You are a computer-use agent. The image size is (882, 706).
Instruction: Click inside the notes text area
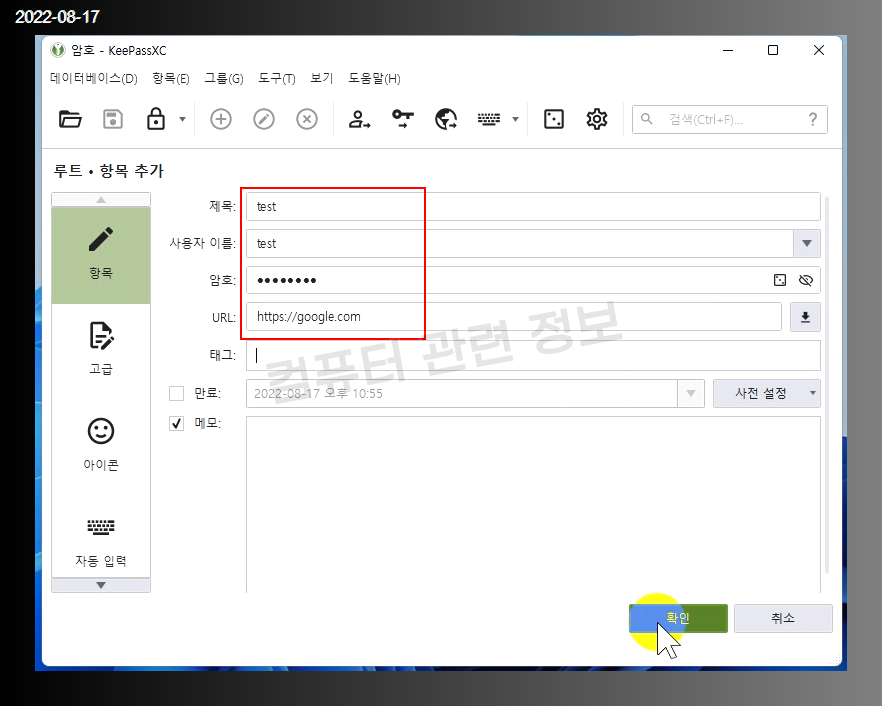click(533, 505)
